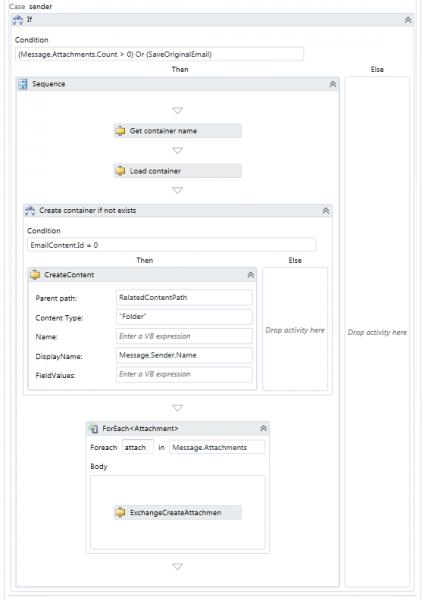
Task: Click the Create container if not exists icon
Action: pyautogui.click(x=30, y=210)
